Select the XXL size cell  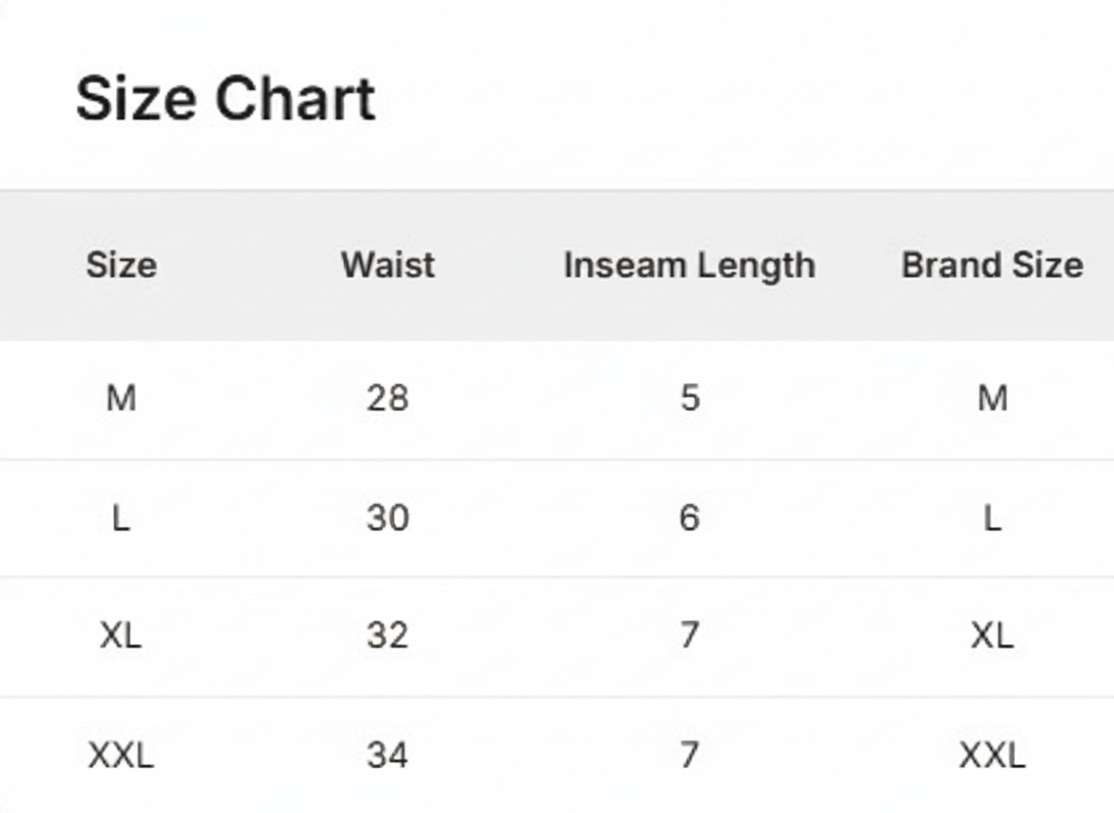tap(121, 755)
